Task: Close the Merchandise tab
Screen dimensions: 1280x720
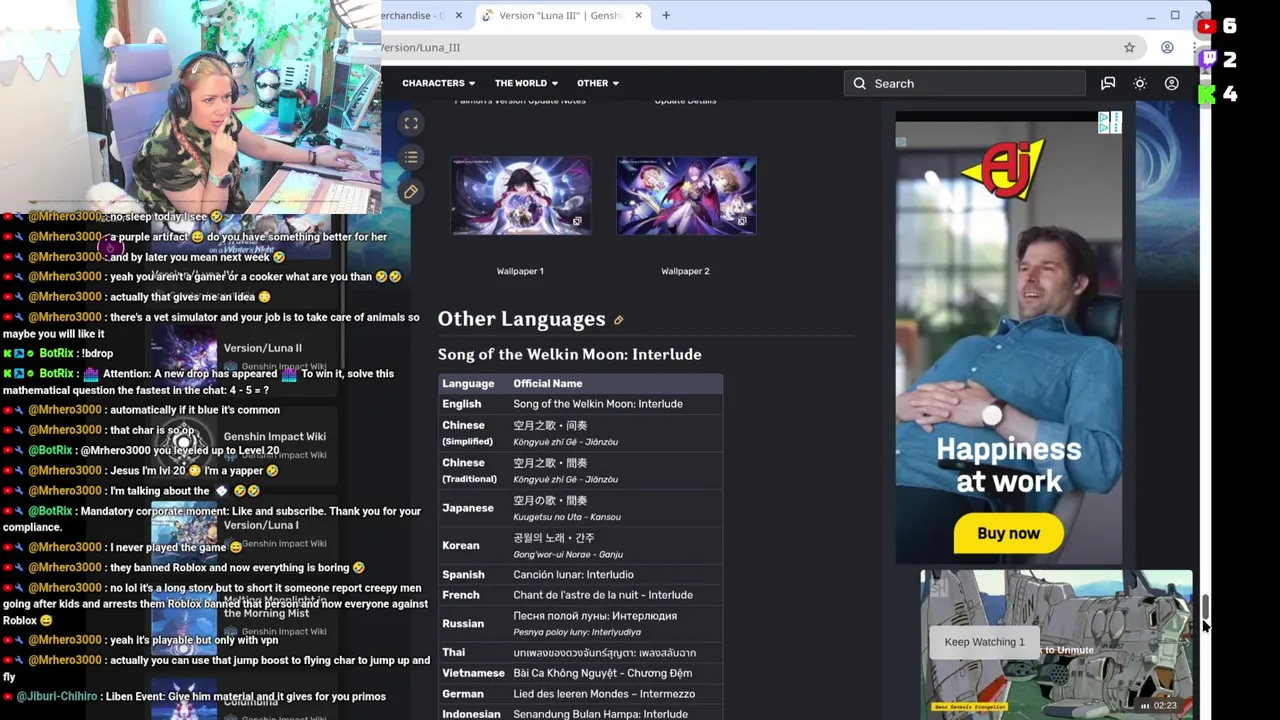Action: click(x=458, y=15)
